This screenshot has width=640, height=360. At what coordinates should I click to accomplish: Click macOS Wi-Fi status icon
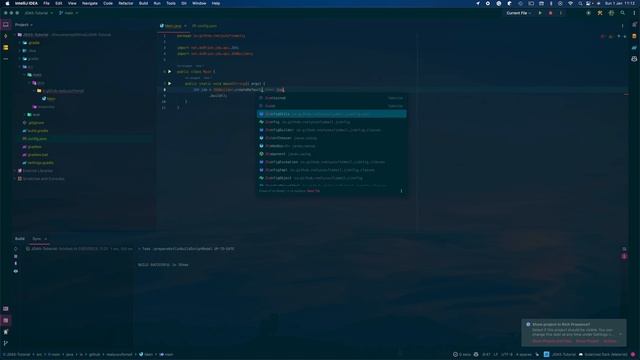[570, 3]
